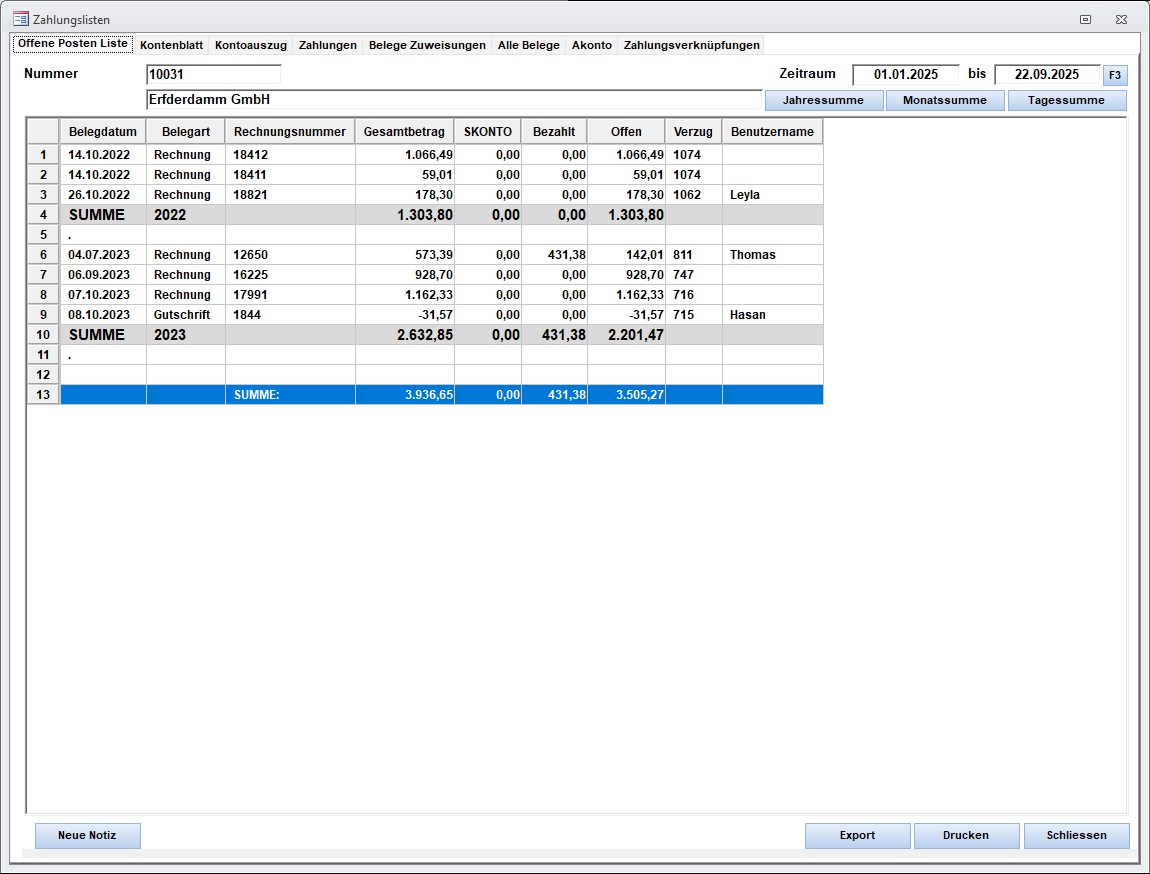This screenshot has height=874, width=1150.
Task: Switch to the Kontenblatt tab
Action: click(x=171, y=45)
